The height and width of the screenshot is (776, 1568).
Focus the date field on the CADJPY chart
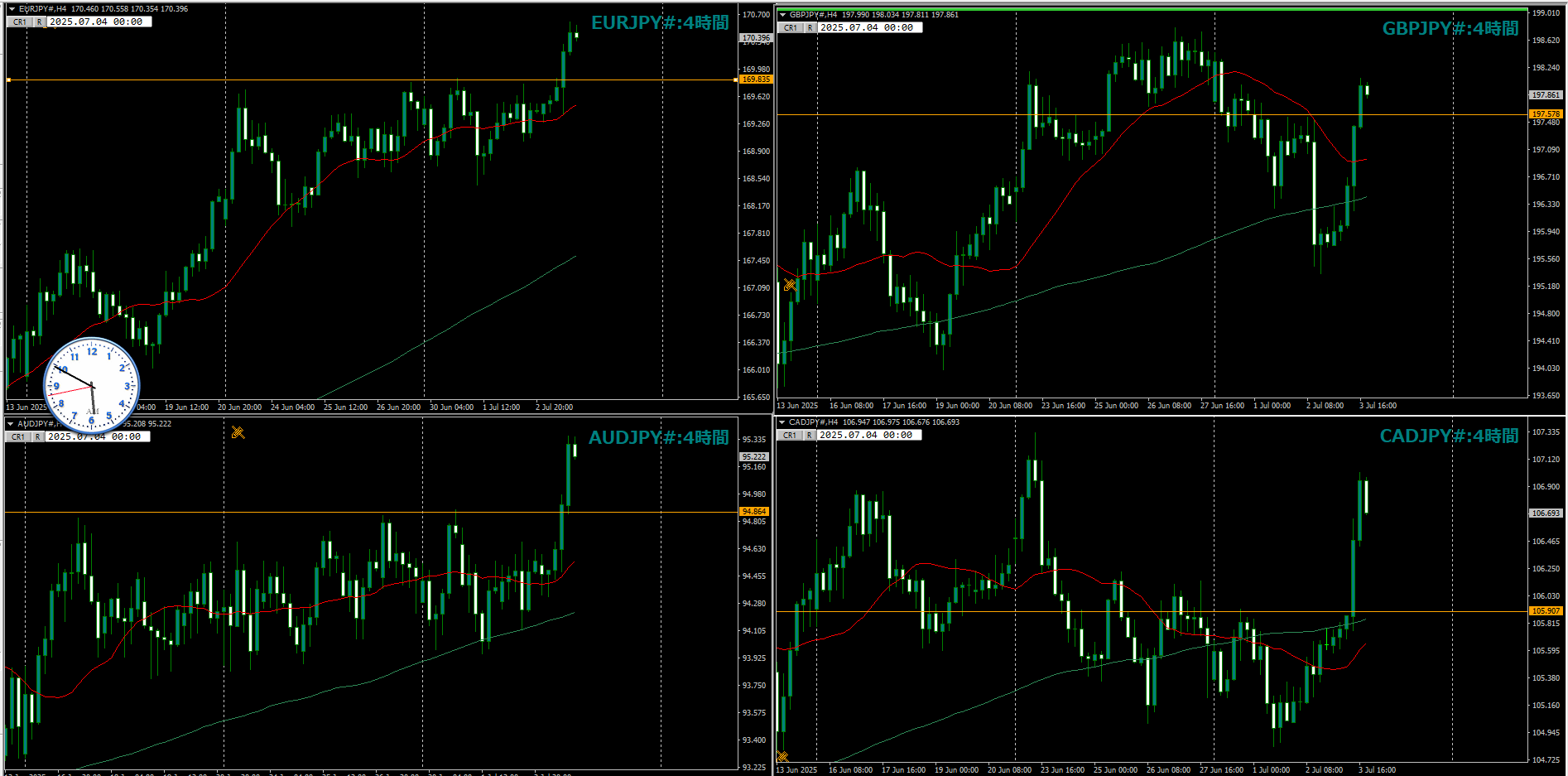tap(869, 435)
